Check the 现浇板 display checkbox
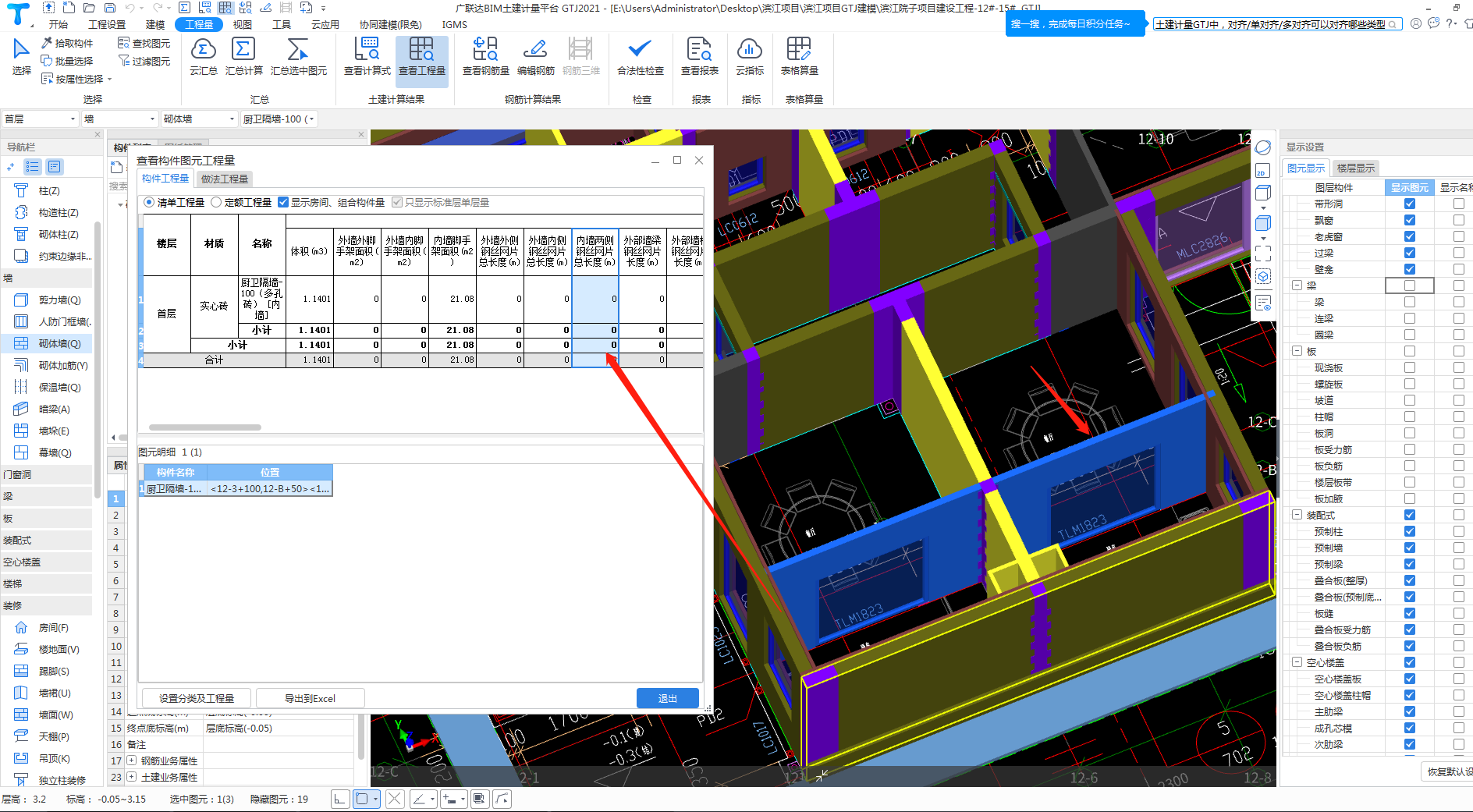The image size is (1473, 812). (1409, 367)
